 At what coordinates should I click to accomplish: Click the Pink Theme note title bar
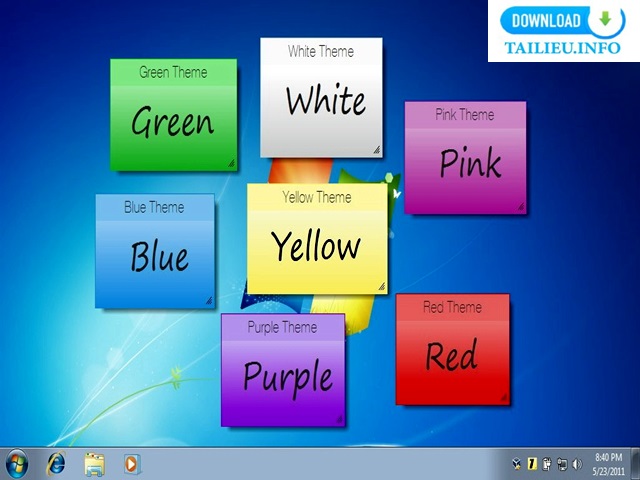[x=465, y=115]
